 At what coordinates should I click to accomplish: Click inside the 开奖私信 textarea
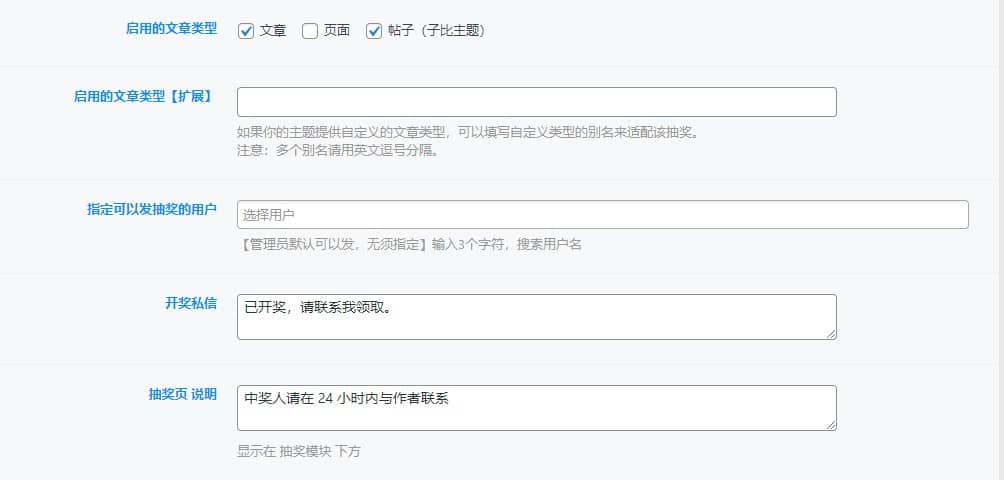[537, 317]
